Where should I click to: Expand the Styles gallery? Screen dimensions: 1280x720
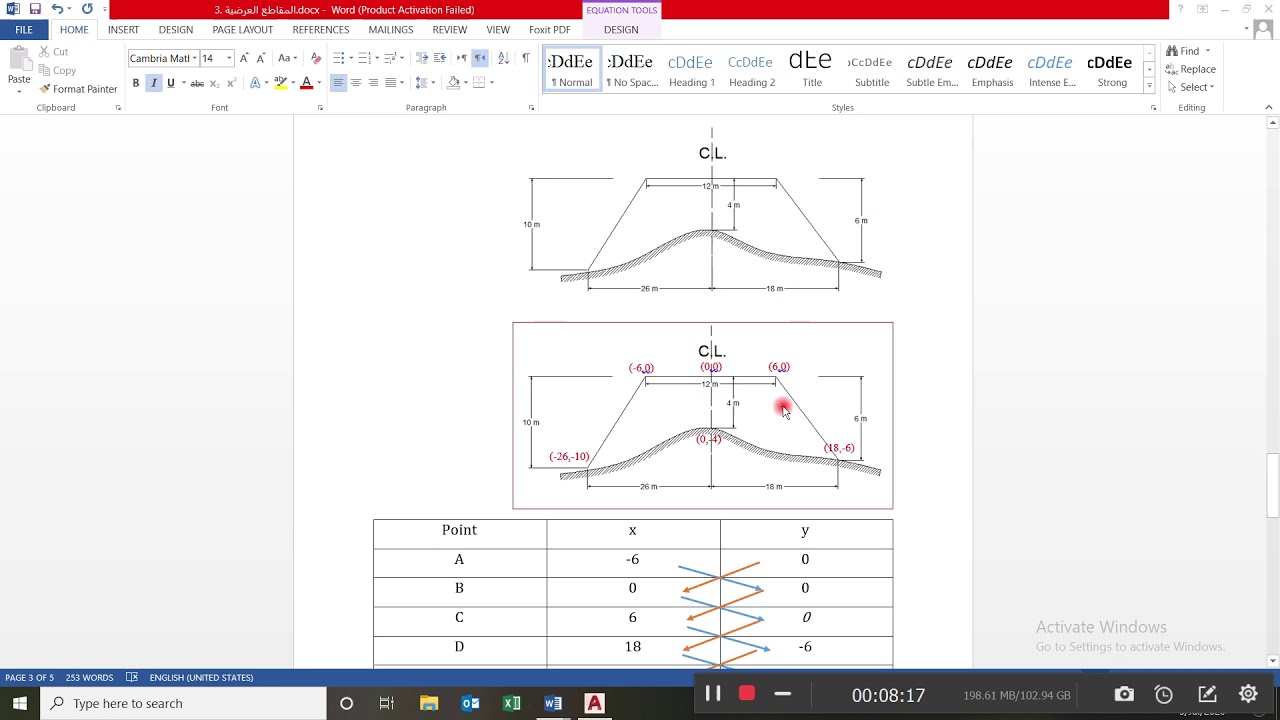(x=1149, y=86)
